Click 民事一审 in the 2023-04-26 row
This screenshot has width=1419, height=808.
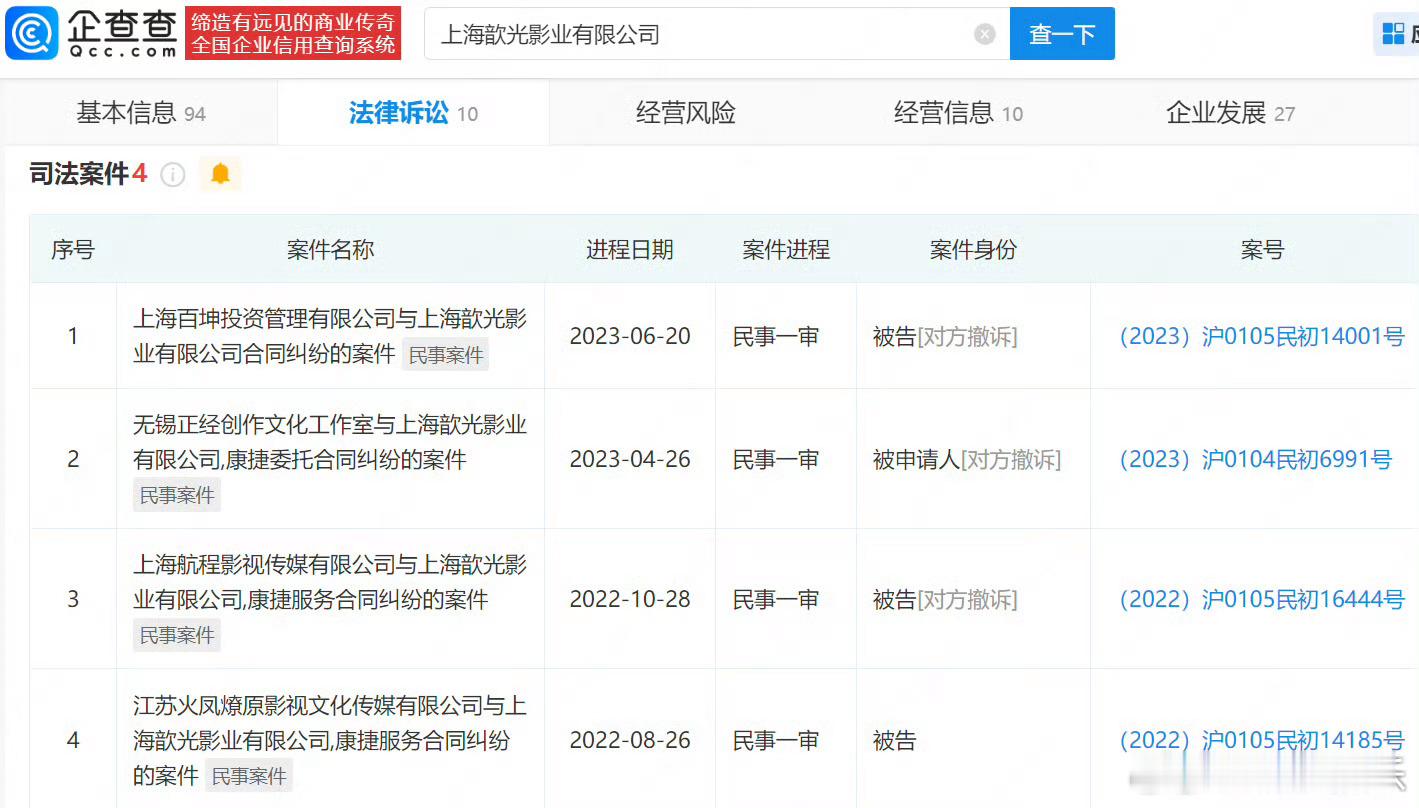coord(776,460)
